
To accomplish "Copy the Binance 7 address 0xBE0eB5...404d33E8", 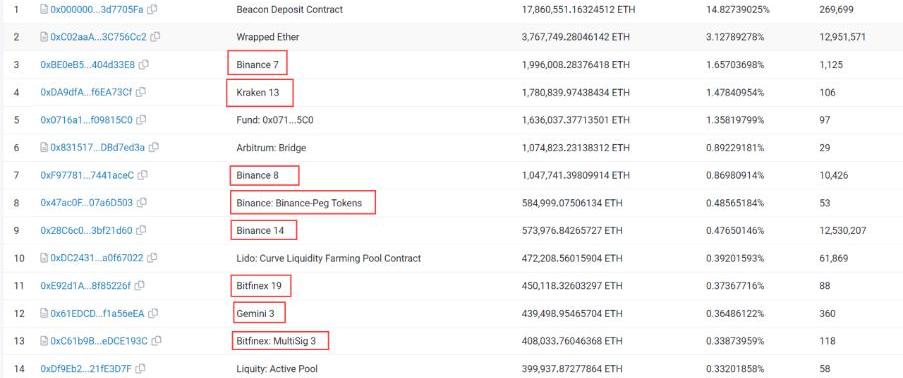I will (x=143, y=65).
